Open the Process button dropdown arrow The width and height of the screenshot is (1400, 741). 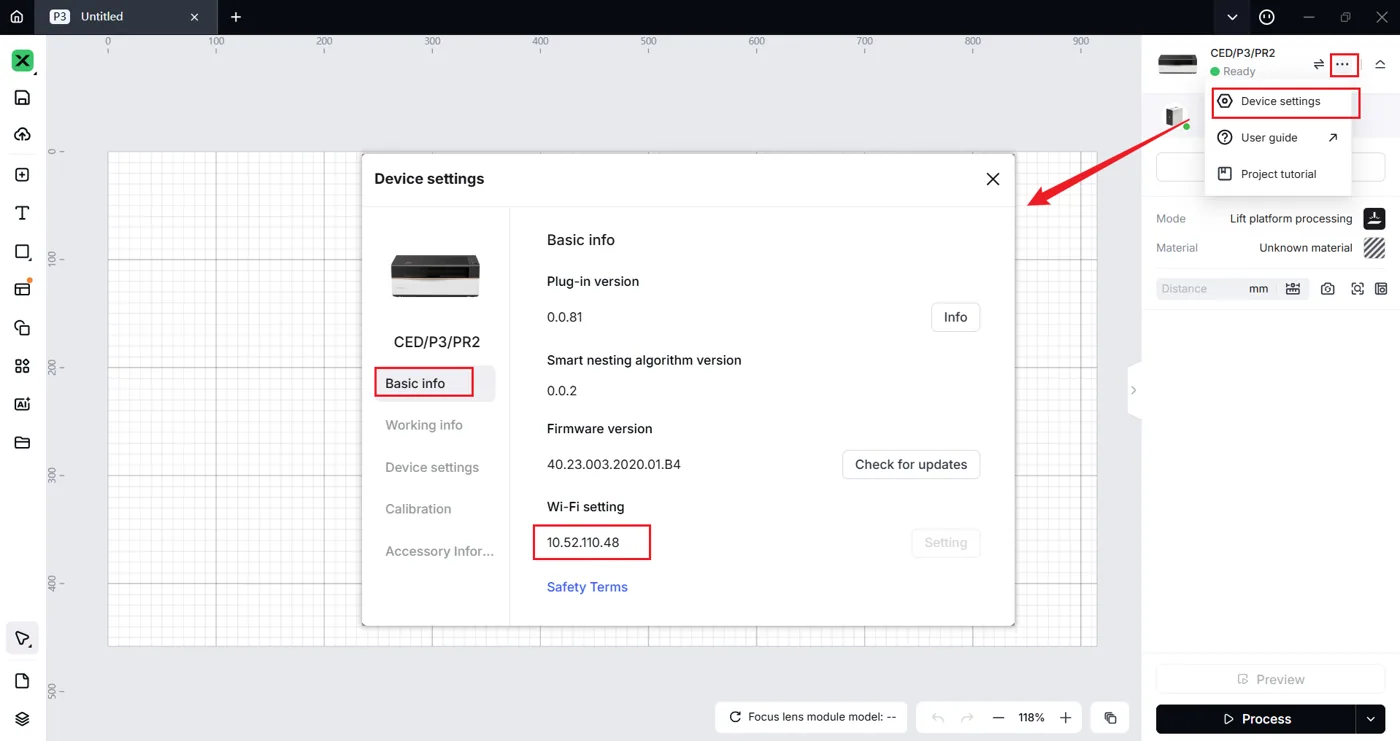(1371, 719)
